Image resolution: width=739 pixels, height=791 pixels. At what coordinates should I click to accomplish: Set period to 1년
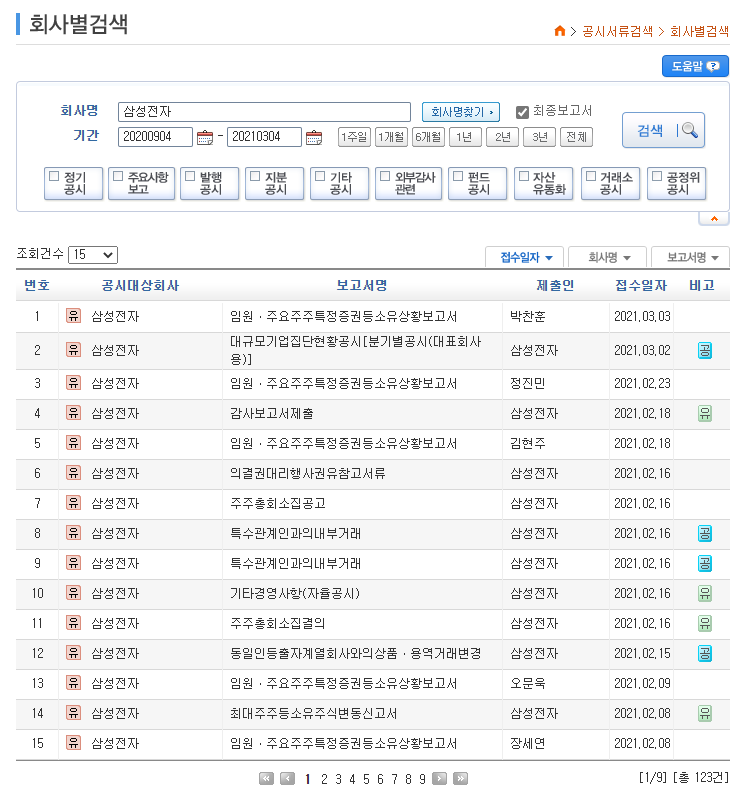[x=465, y=137]
